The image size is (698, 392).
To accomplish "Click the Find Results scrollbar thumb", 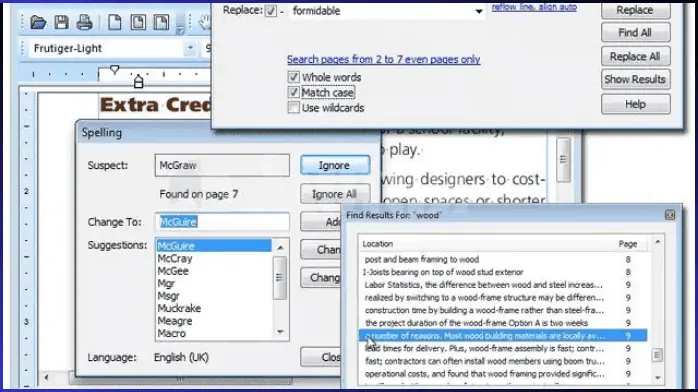I will tap(657, 355).
